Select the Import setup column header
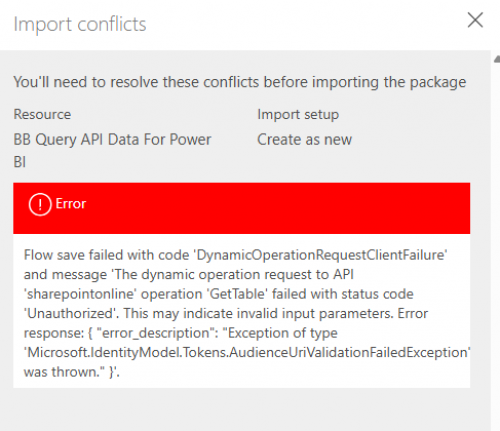This screenshot has width=500, height=431. pos(298,115)
